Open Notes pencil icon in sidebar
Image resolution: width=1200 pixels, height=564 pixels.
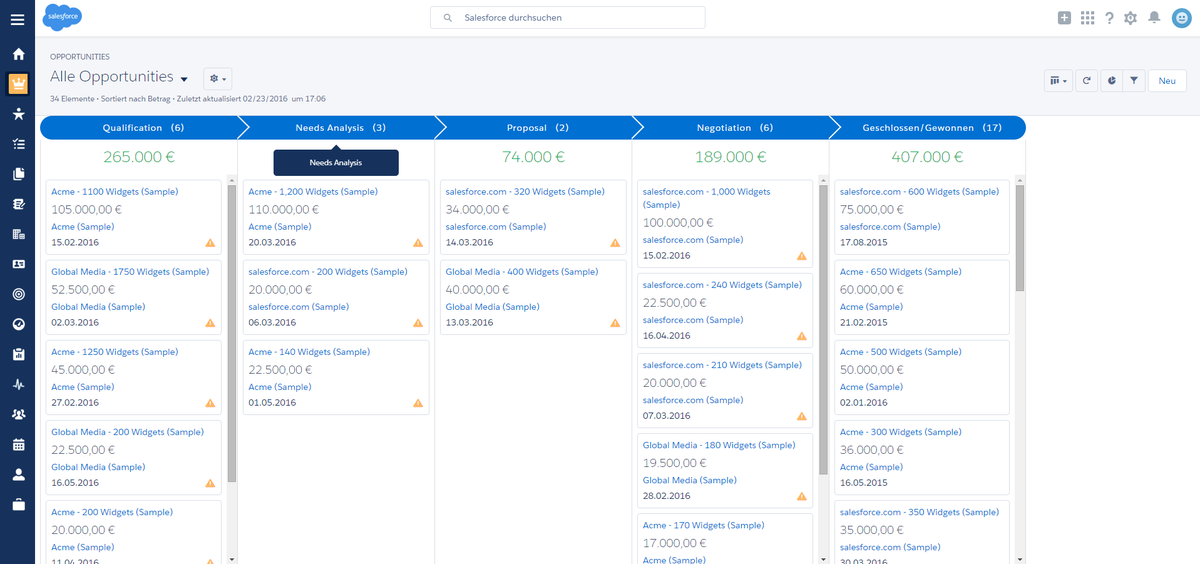click(18, 204)
